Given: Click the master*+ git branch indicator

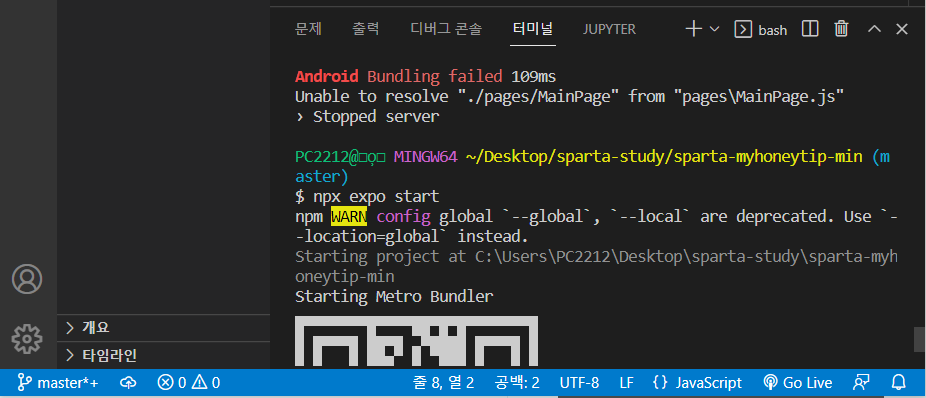Looking at the screenshot, I should click(x=58, y=383).
